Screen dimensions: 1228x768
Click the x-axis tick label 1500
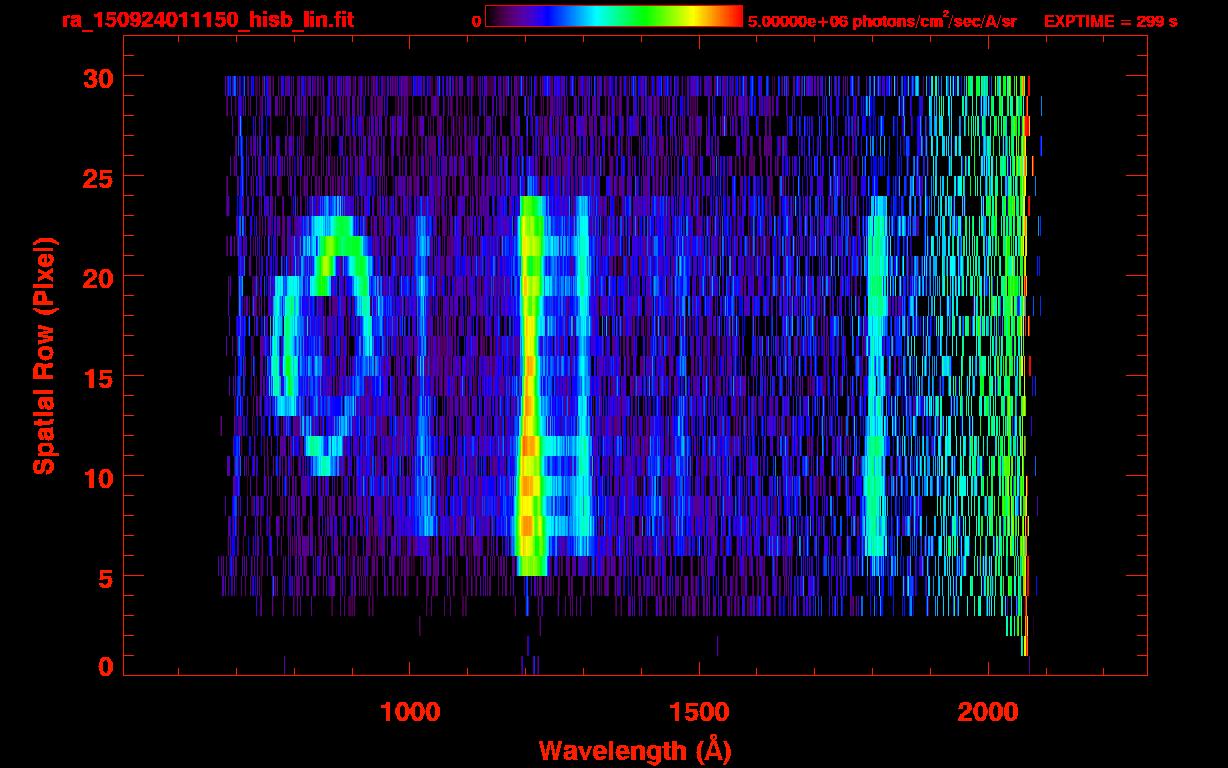[698, 712]
